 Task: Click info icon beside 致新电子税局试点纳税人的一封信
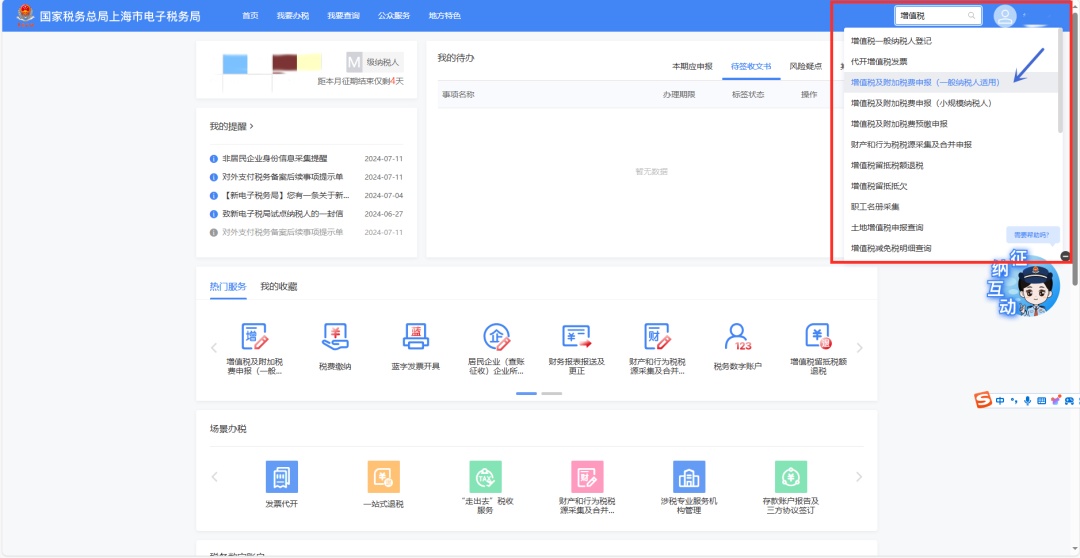(214, 214)
